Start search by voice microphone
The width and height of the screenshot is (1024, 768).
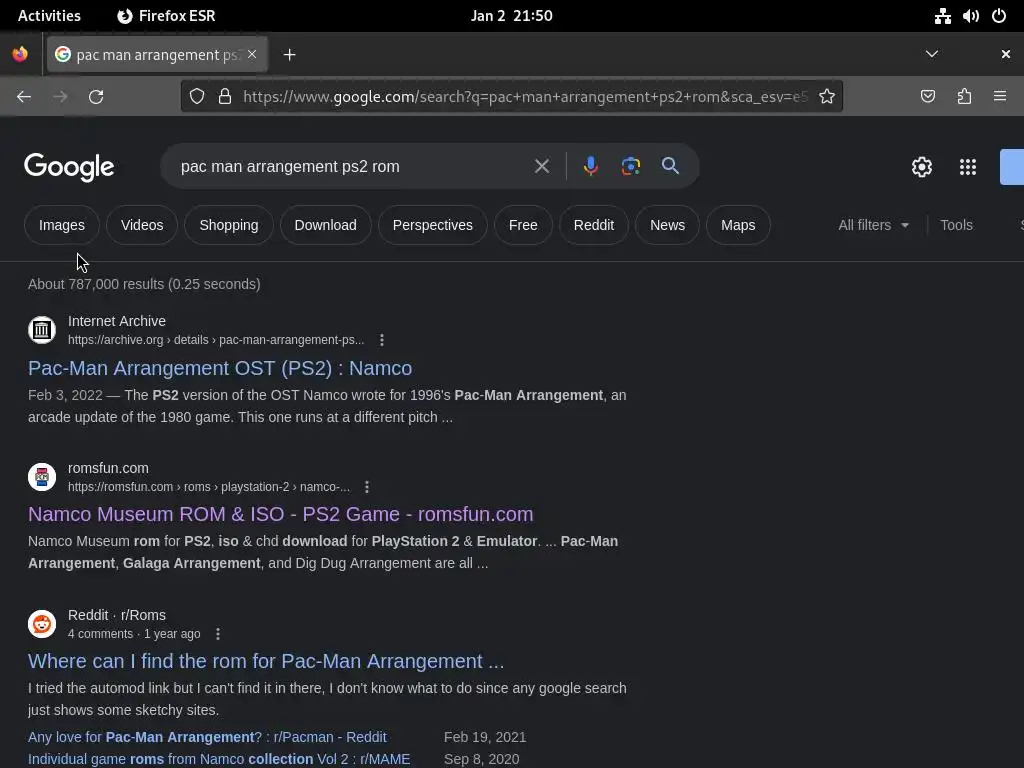[x=590, y=167]
